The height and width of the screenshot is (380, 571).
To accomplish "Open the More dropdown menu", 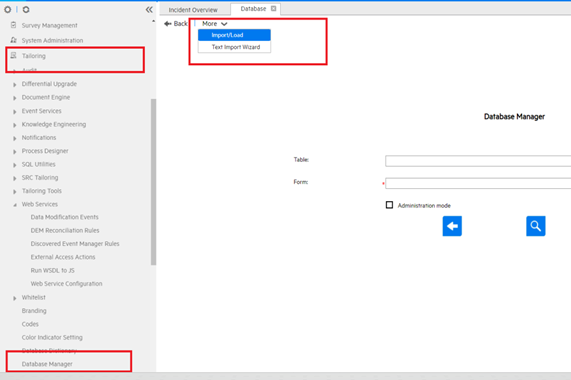I will coord(214,24).
